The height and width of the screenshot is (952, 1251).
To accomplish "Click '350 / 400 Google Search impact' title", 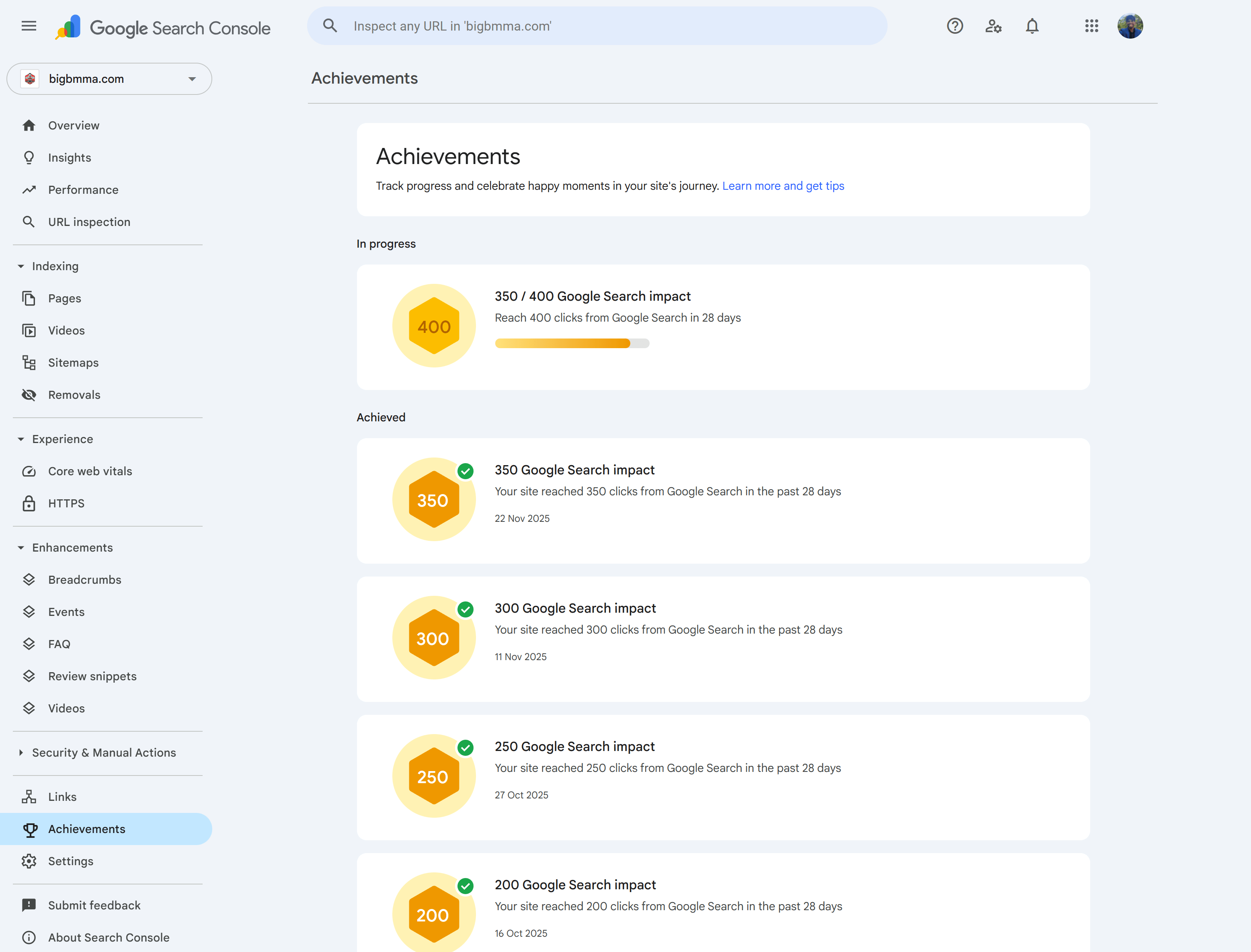I will [x=593, y=296].
